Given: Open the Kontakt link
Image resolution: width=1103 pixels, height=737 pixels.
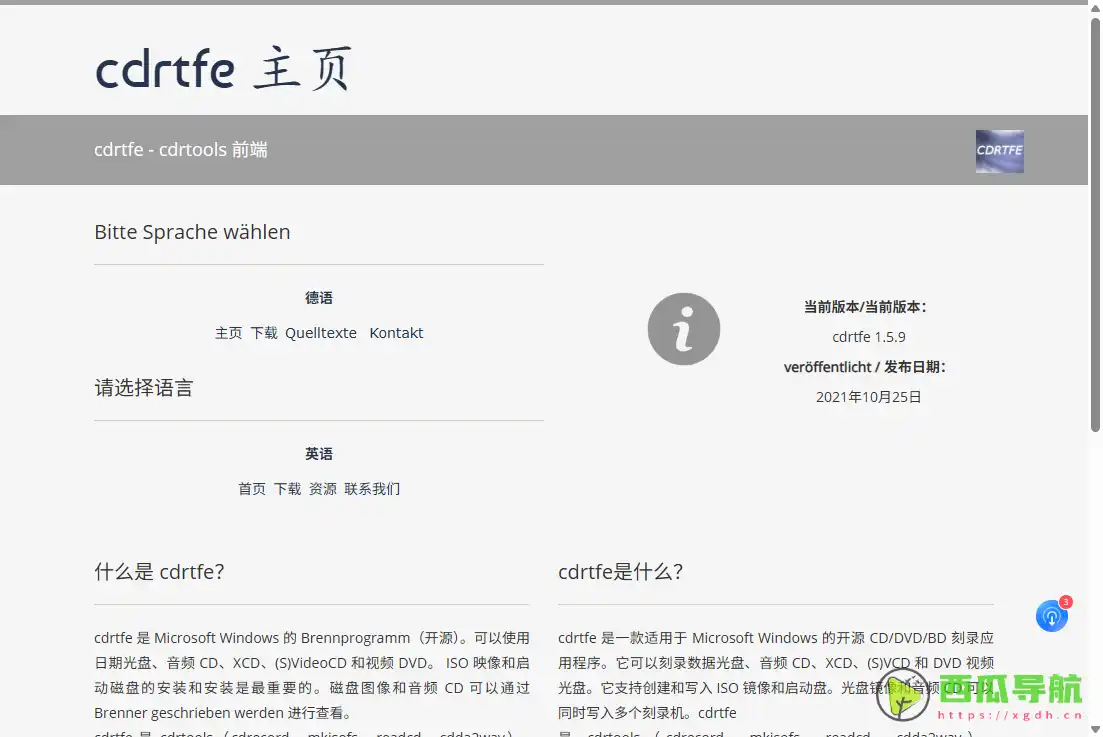Looking at the screenshot, I should (x=396, y=333).
